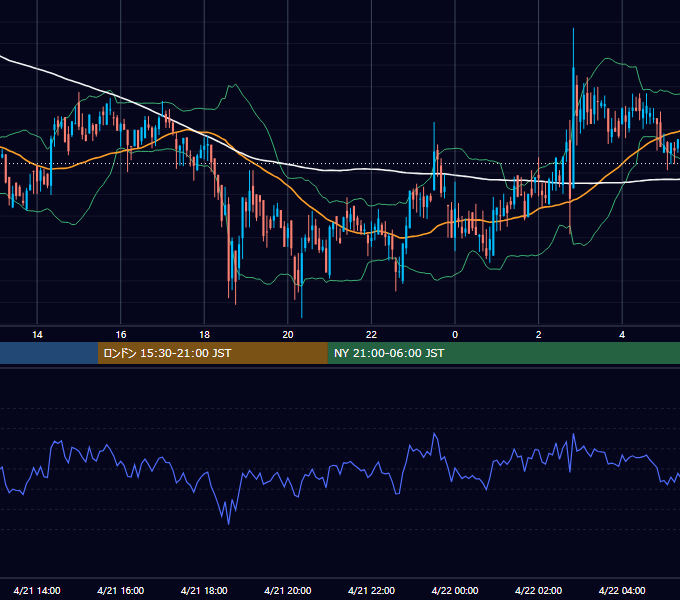Image resolution: width=680 pixels, height=600 pixels.
Task: Click the 4 hour axis label
Action: (622, 335)
